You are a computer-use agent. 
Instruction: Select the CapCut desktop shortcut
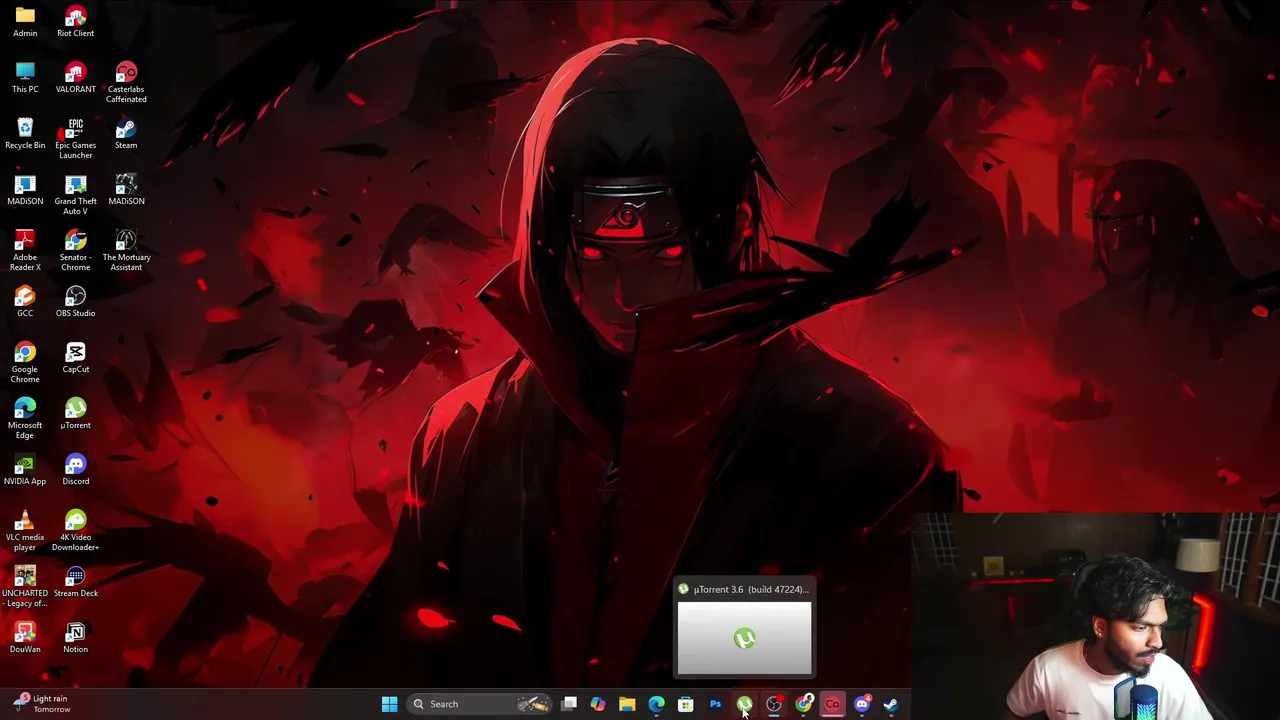point(75,357)
